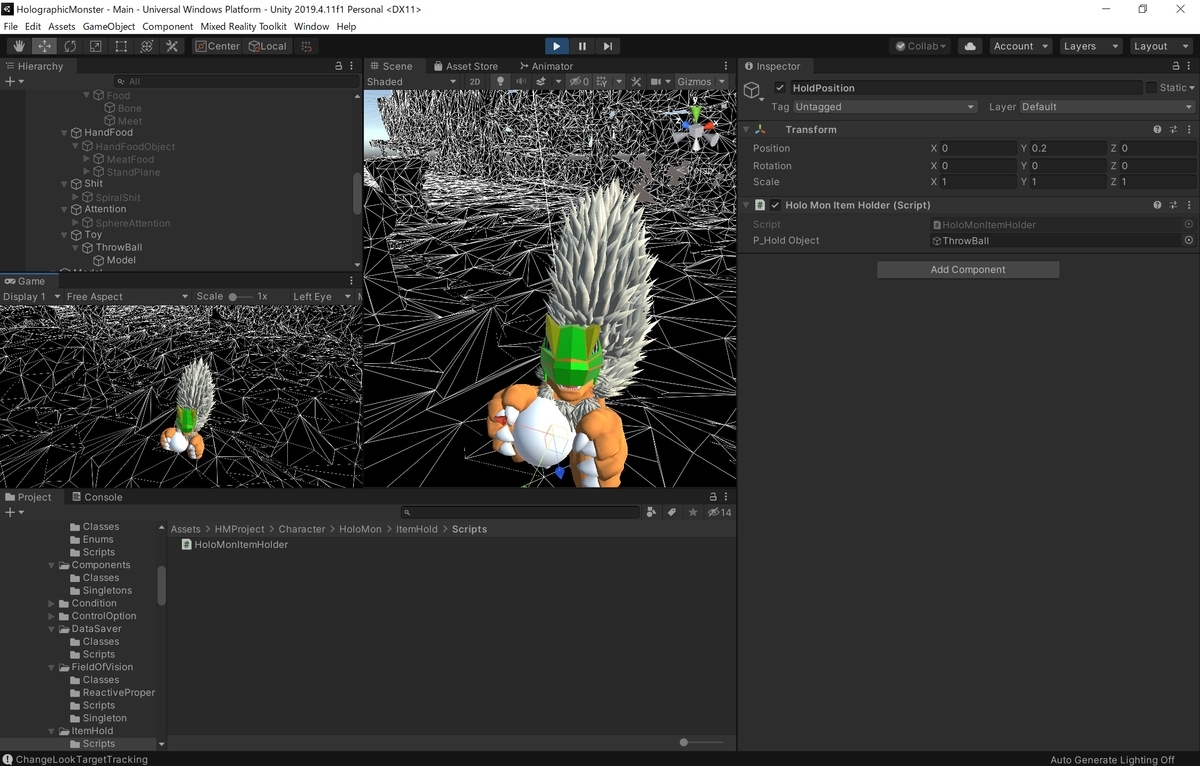Filter Project by label icon

pyautogui.click(x=672, y=512)
